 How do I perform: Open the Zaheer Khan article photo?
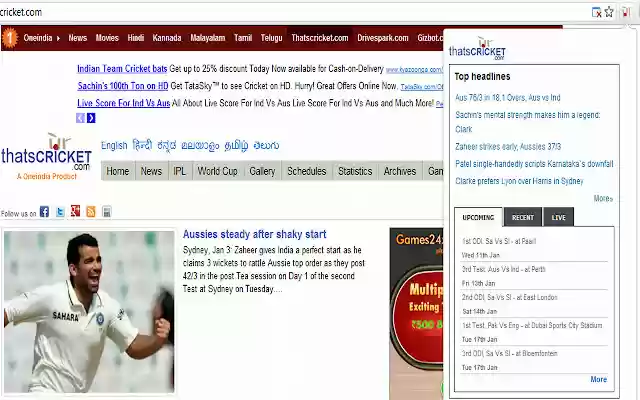click(x=89, y=312)
